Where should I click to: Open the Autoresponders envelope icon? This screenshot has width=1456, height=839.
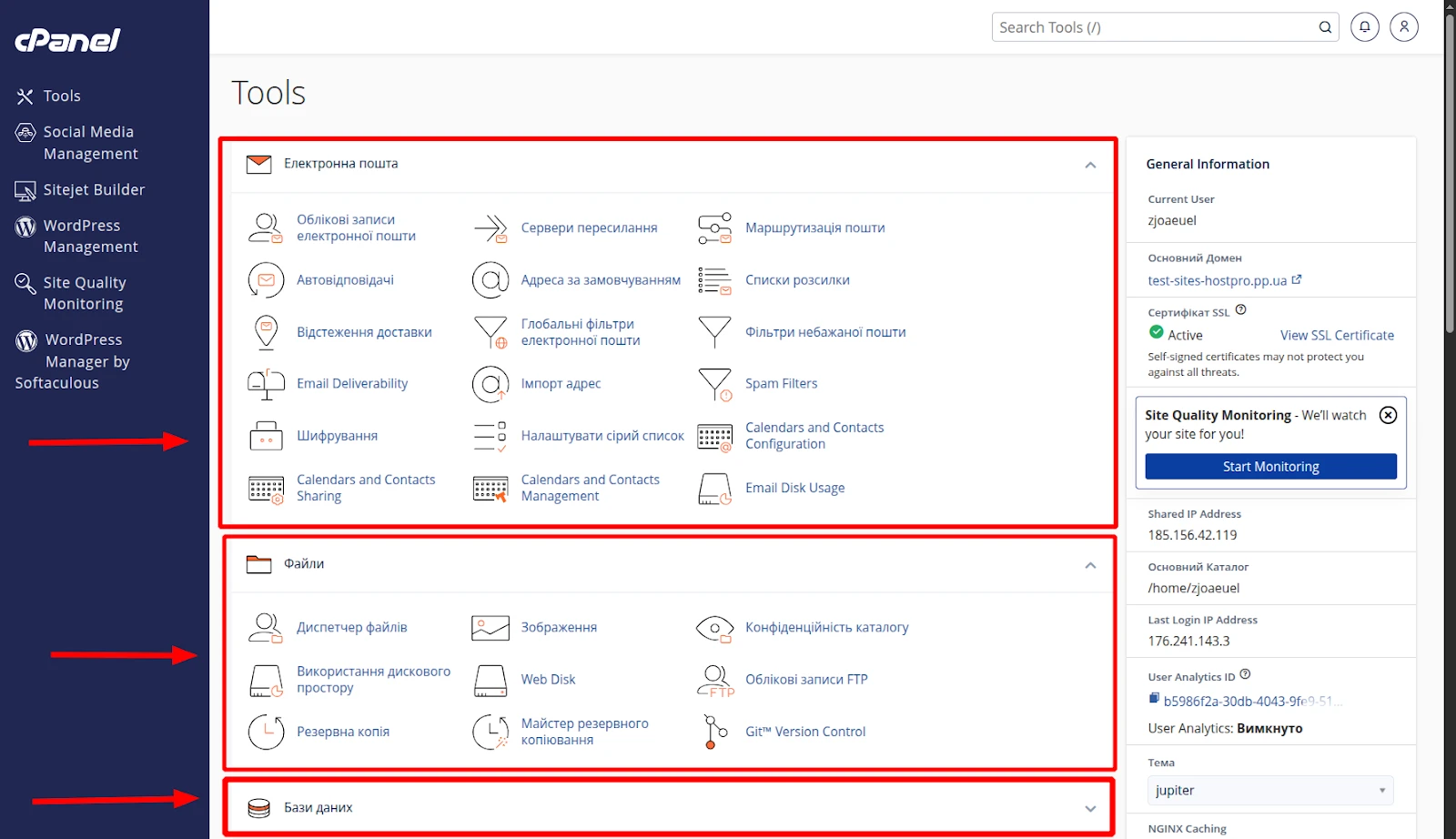pyautogui.click(x=266, y=280)
